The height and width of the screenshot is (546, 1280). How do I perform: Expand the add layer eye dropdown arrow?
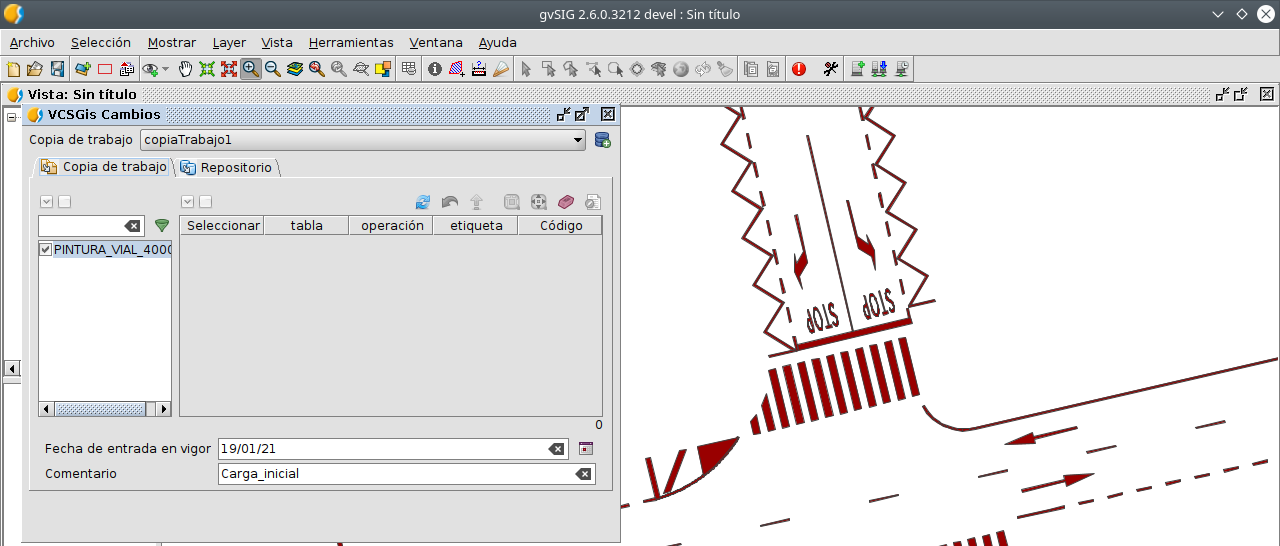click(x=166, y=69)
